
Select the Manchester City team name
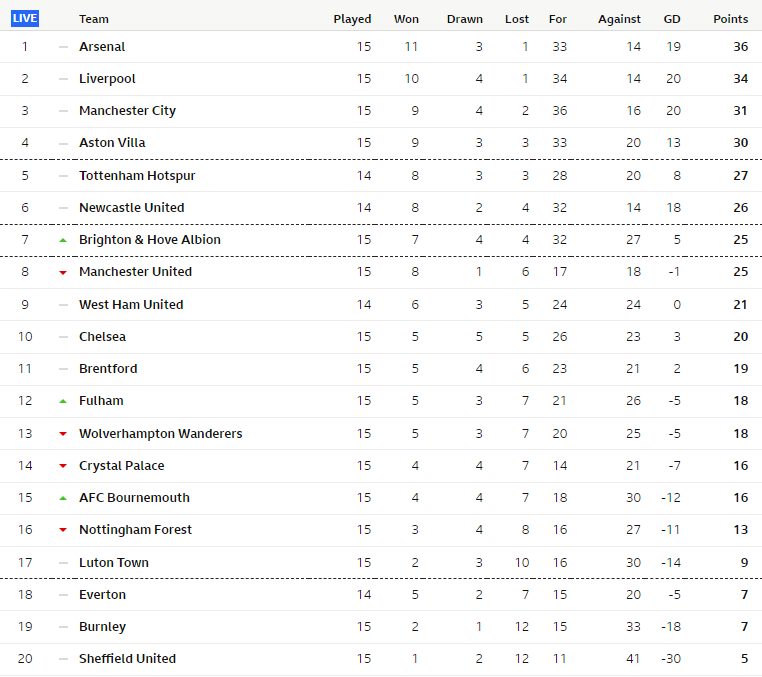point(127,111)
